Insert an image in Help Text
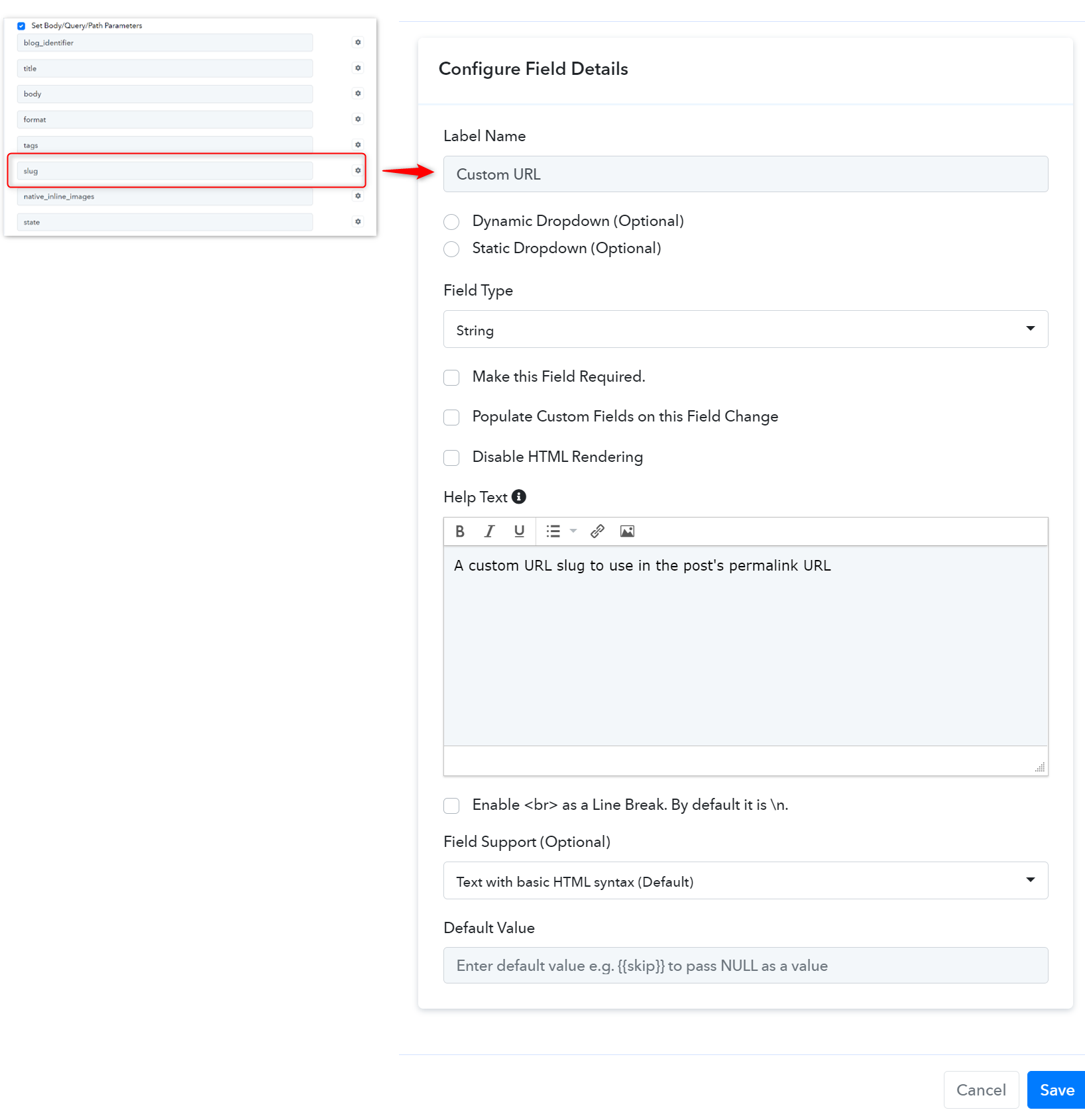This screenshot has width=1085, height=1120. [627, 532]
